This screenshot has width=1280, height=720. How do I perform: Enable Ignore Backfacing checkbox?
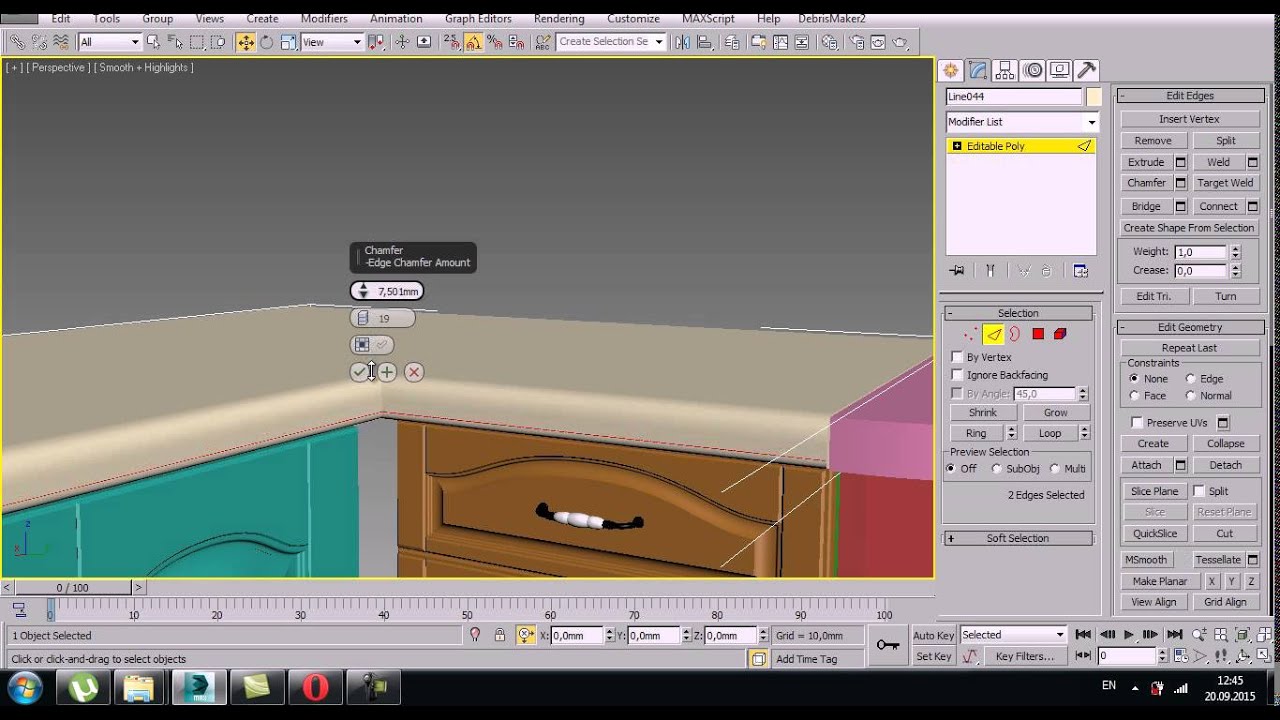957,375
